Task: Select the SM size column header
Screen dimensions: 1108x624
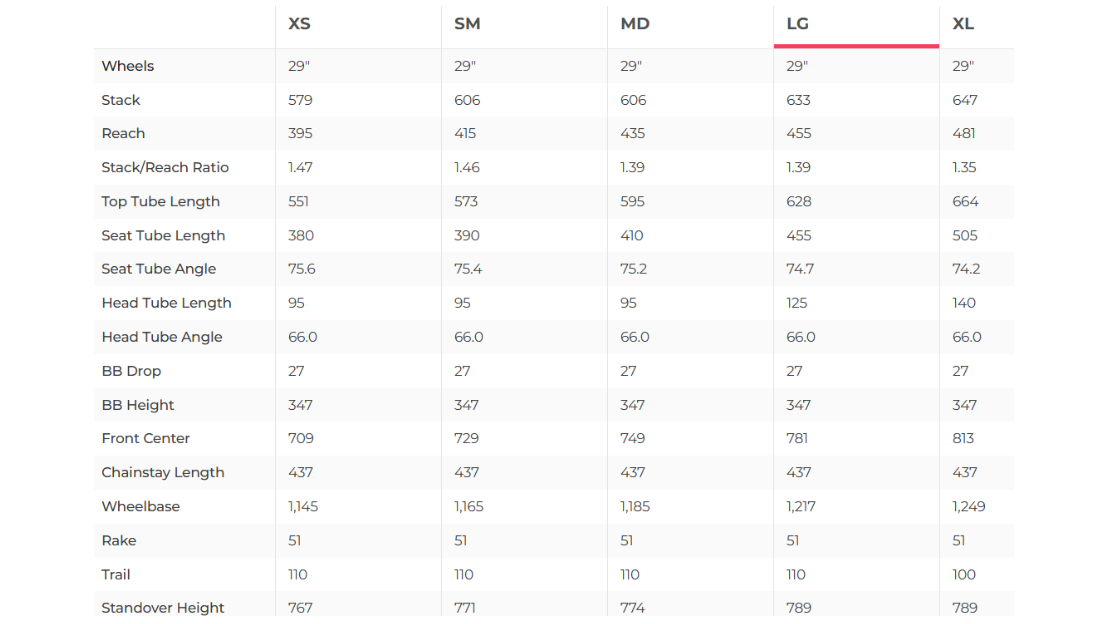Action: coord(467,24)
